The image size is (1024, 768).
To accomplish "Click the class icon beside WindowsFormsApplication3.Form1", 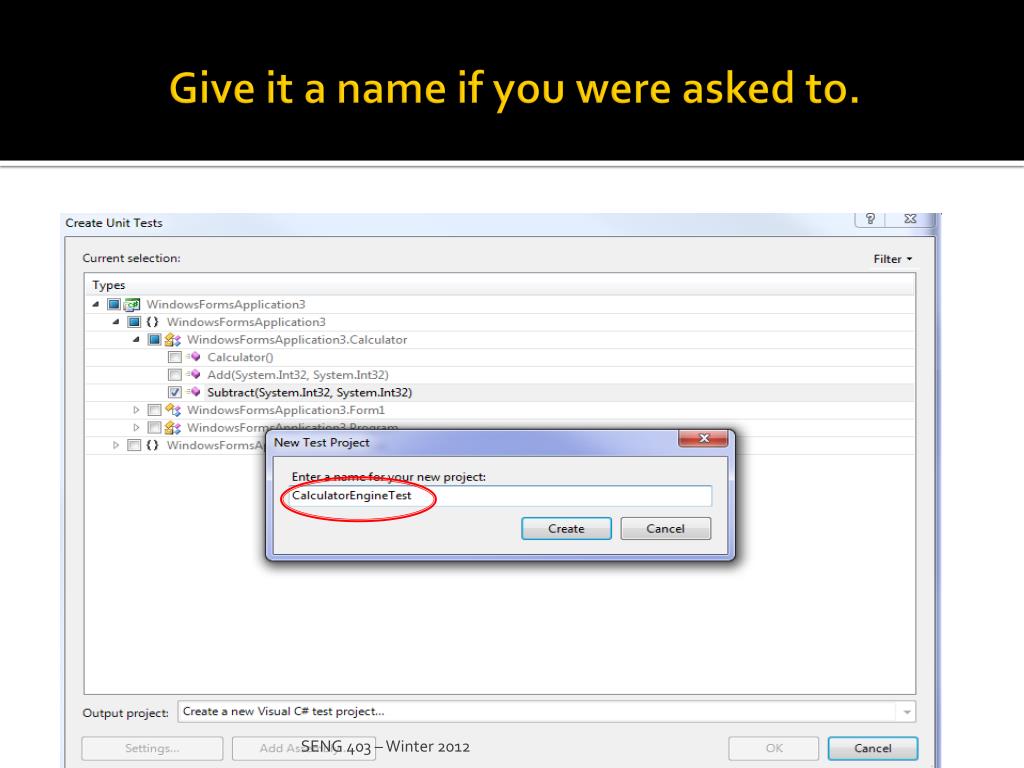I will click(172, 410).
